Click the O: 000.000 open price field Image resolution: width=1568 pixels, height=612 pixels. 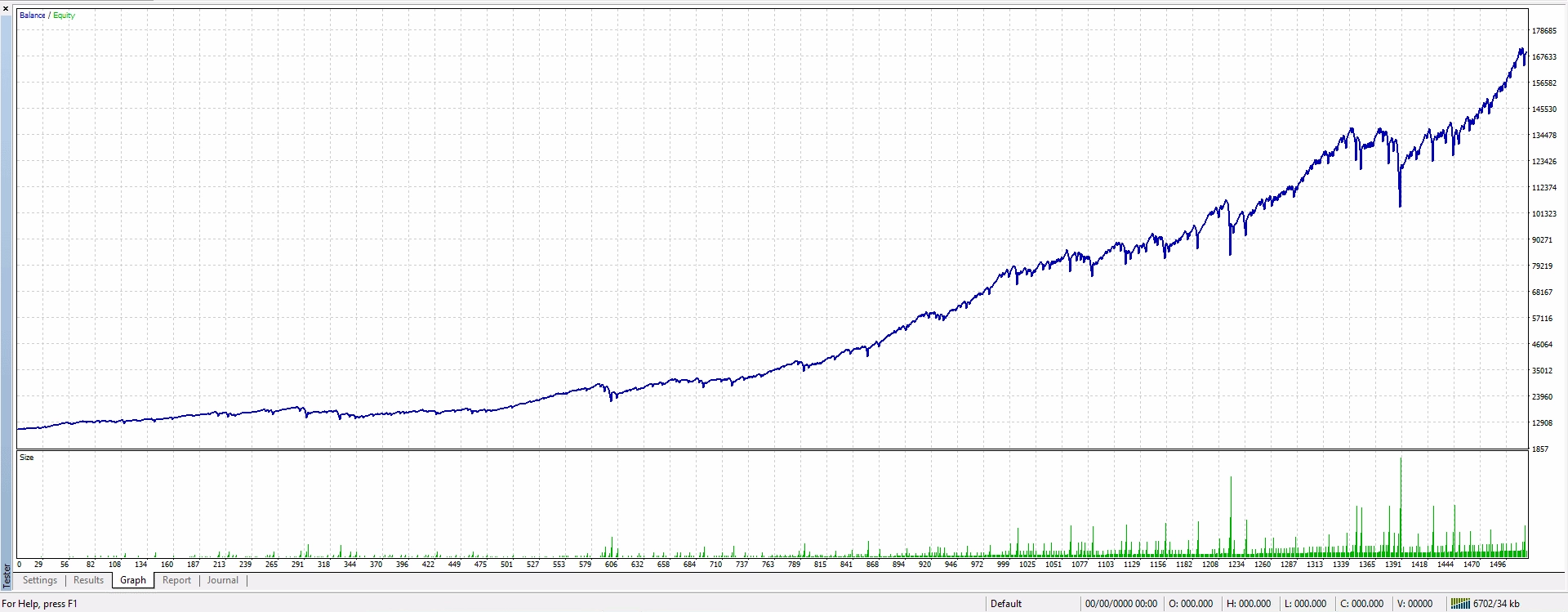(1191, 604)
